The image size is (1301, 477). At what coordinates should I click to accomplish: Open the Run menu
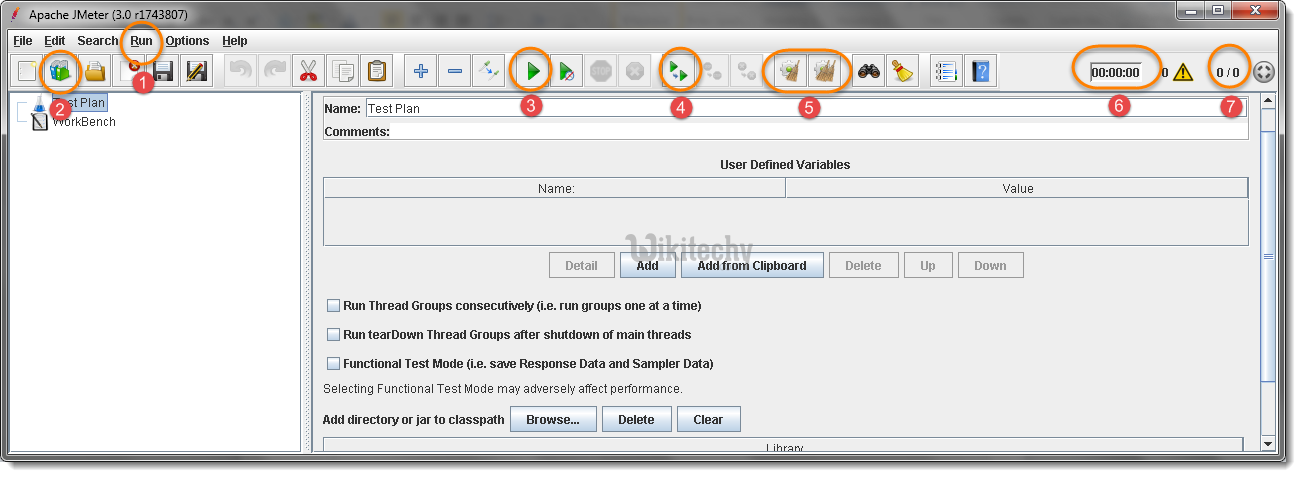tap(141, 41)
